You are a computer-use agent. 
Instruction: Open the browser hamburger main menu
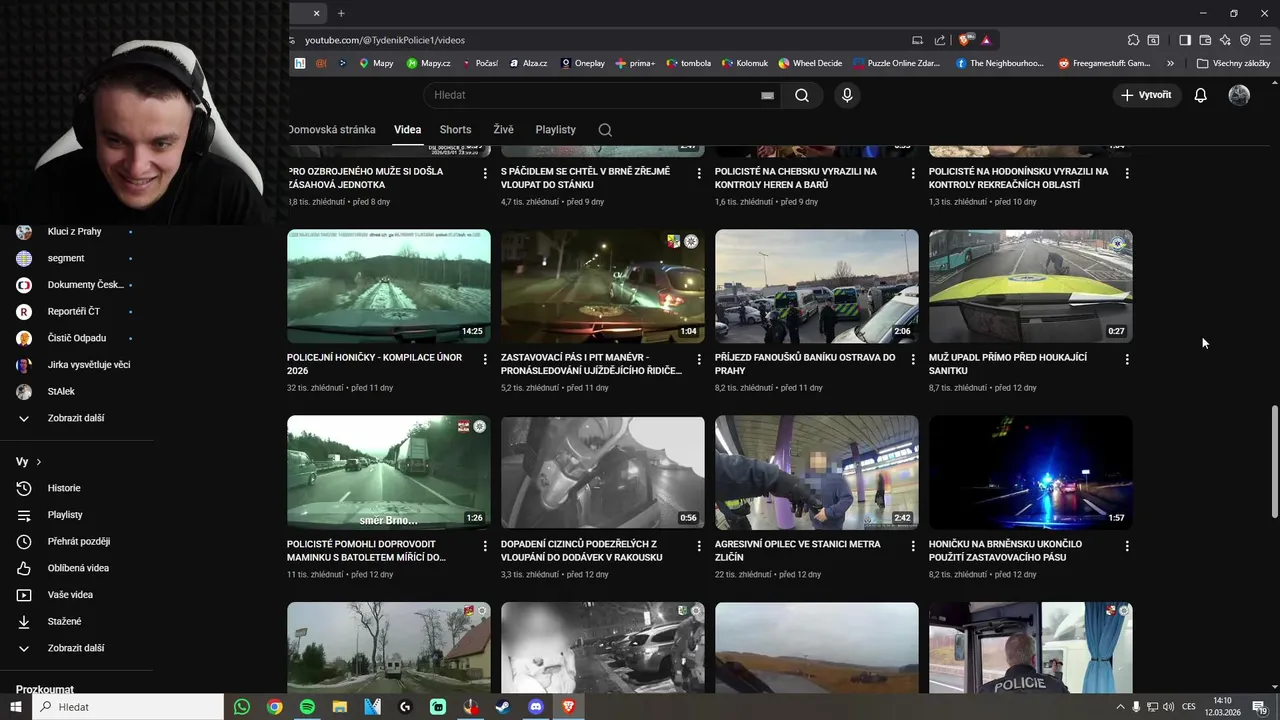[1266, 40]
